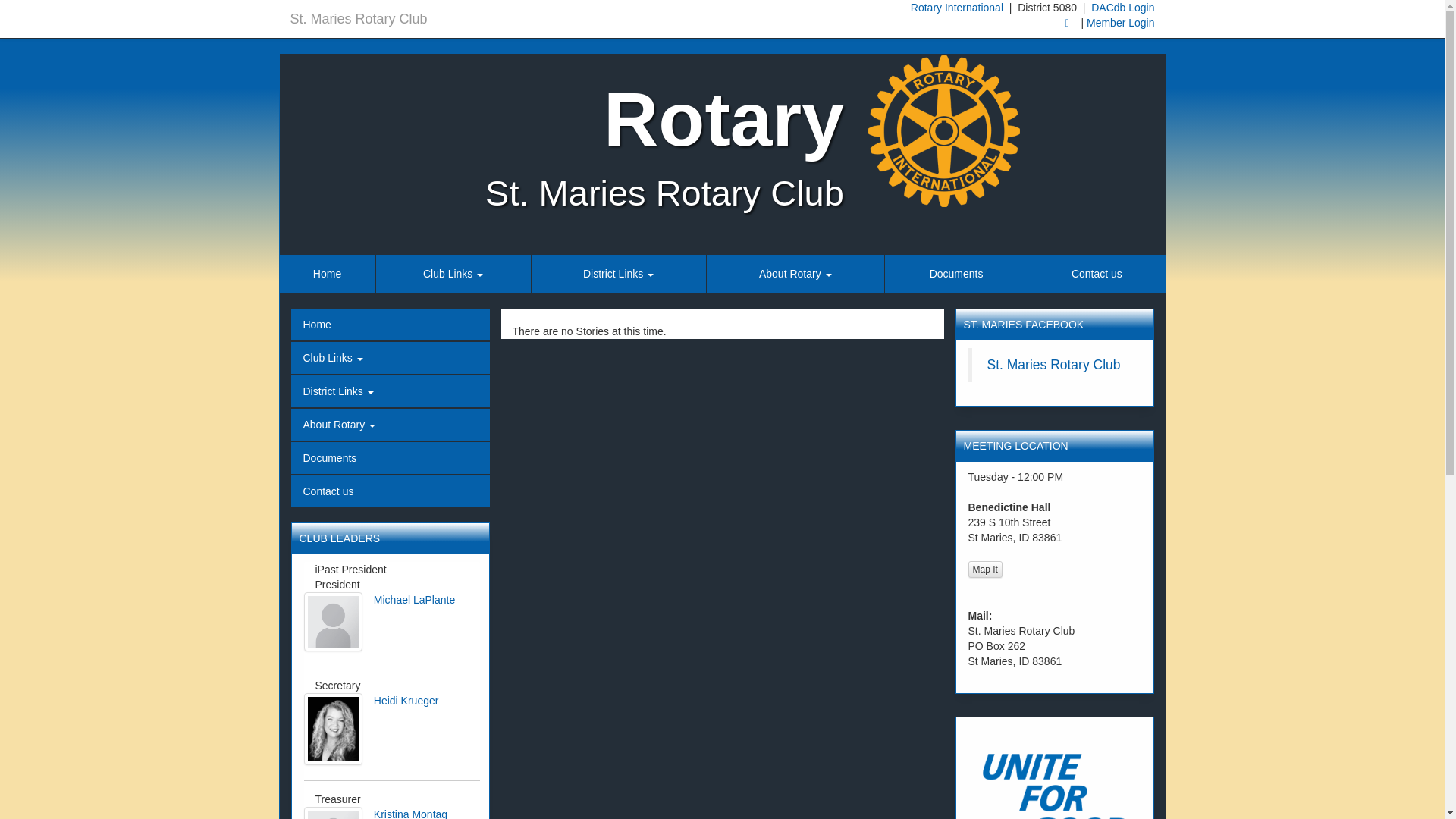This screenshot has height=819, width=1456.
Task: Select Documents in the sidebar menu
Action: point(390,458)
